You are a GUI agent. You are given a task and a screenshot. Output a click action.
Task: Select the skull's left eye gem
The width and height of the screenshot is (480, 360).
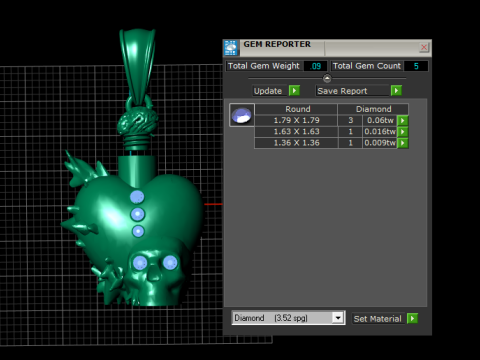pyautogui.click(x=140, y=263)
